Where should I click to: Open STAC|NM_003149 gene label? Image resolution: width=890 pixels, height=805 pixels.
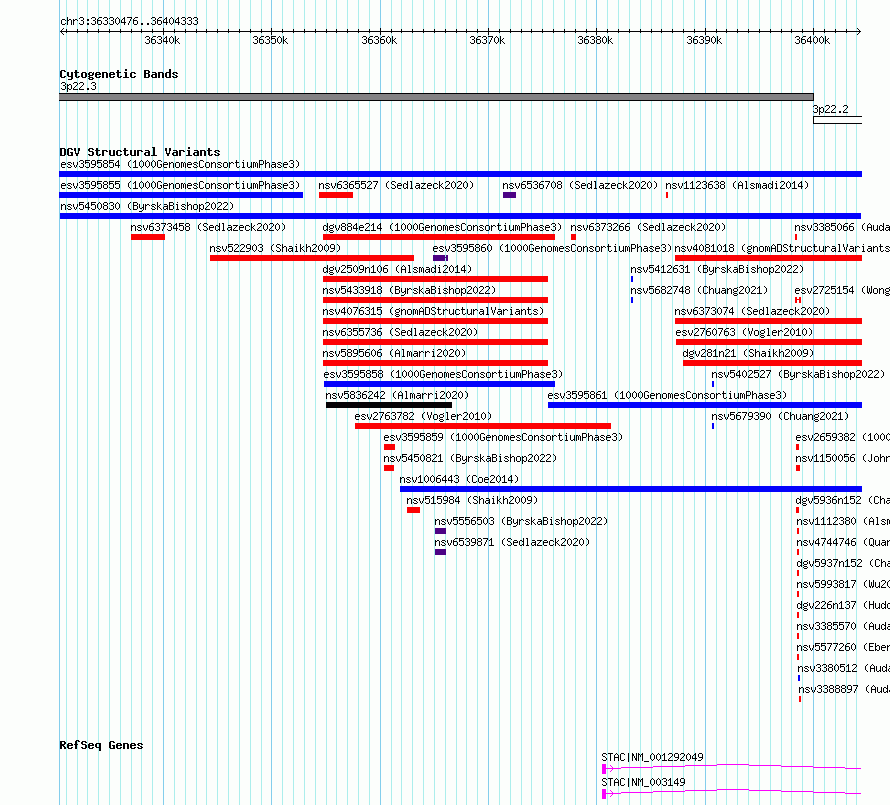point(643,782)
